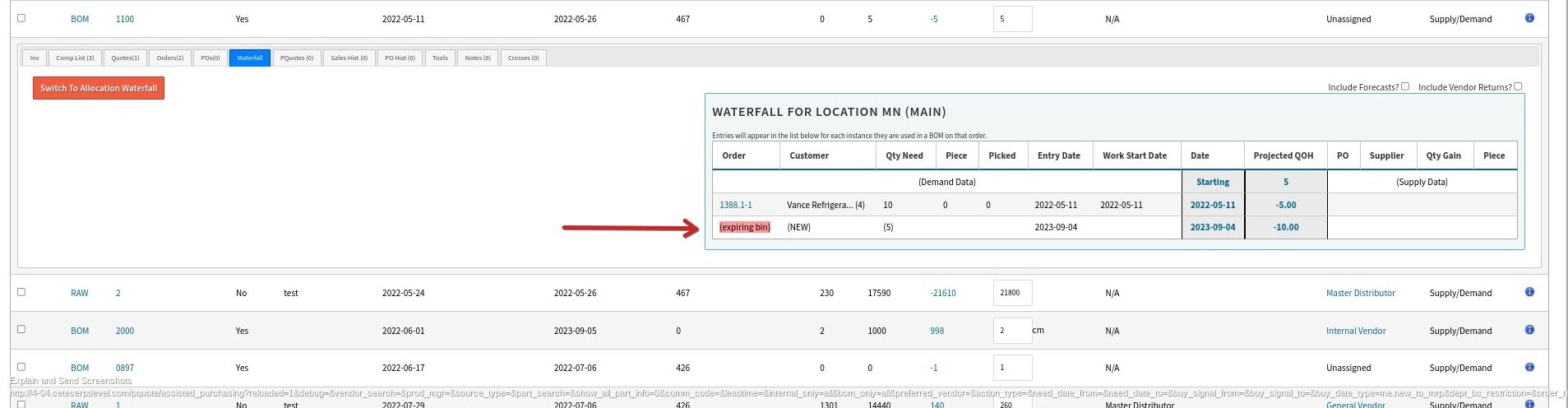Click info icon for part 1100 row
The height and width of the screenshot is (408, 1568).
pos(1529,18)
